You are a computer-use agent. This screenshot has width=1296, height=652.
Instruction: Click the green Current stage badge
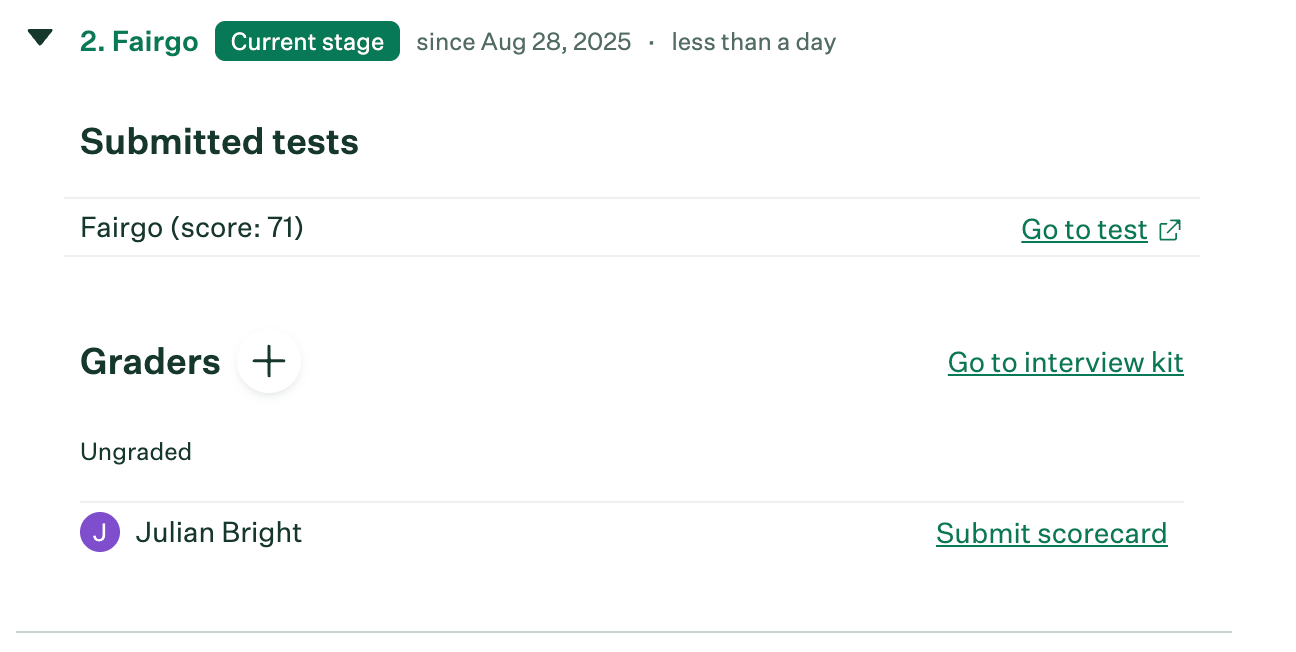[307, 42]
